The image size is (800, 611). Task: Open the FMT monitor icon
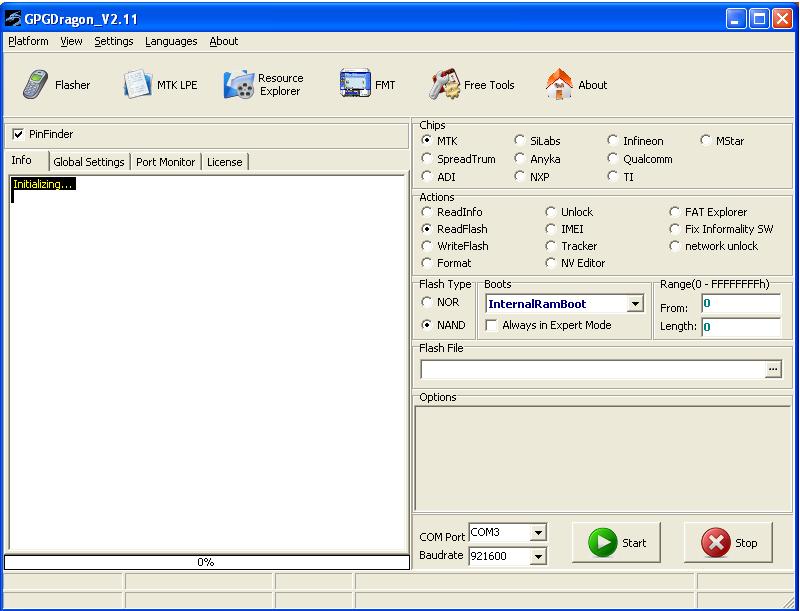point(355,83)
